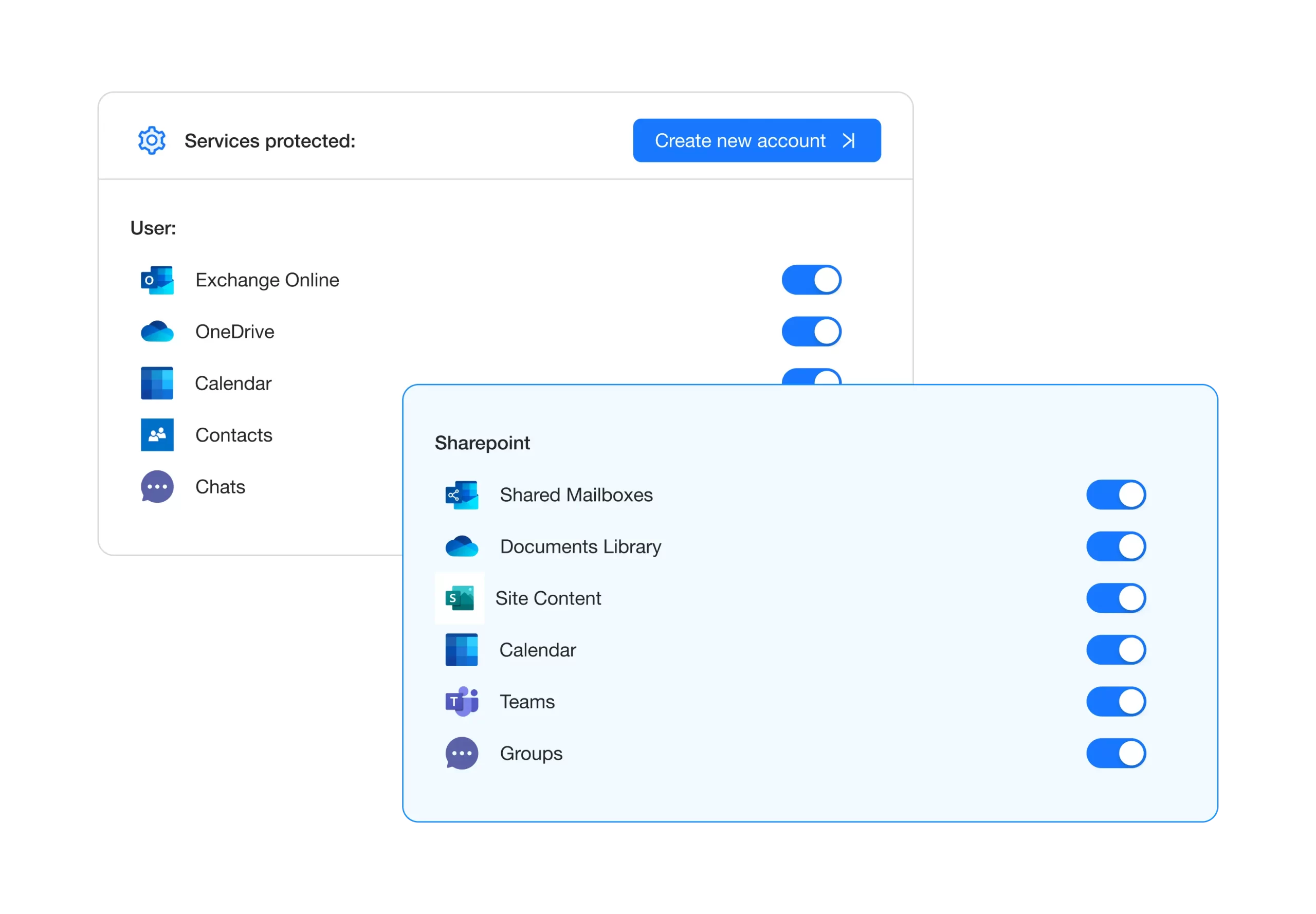This screenshot has height=914, width=1316.
Task: Click the OneDrive cloud icon under User
Action: [x=157, y=332]
